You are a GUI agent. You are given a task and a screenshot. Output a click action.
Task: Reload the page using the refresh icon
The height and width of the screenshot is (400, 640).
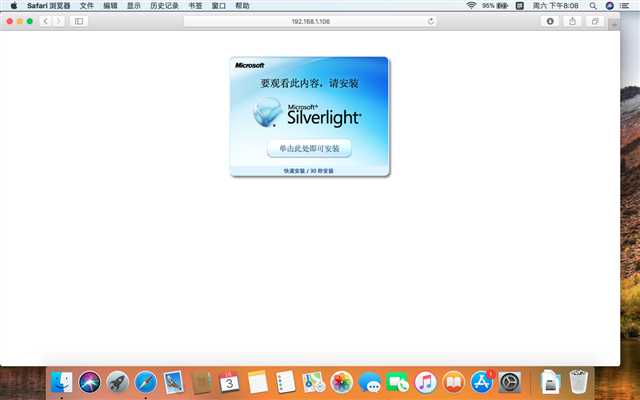click(431, 21)
